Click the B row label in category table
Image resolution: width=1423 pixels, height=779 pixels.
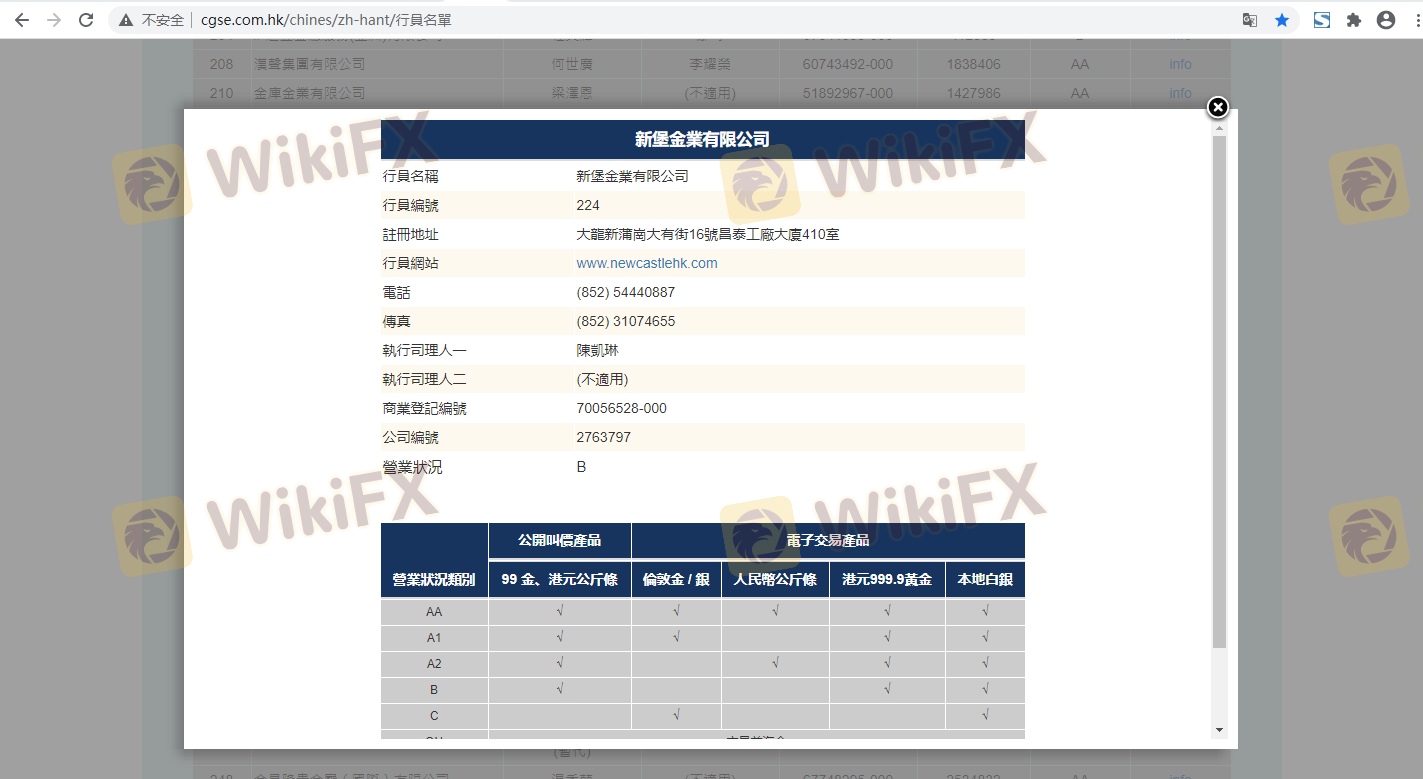434,690
